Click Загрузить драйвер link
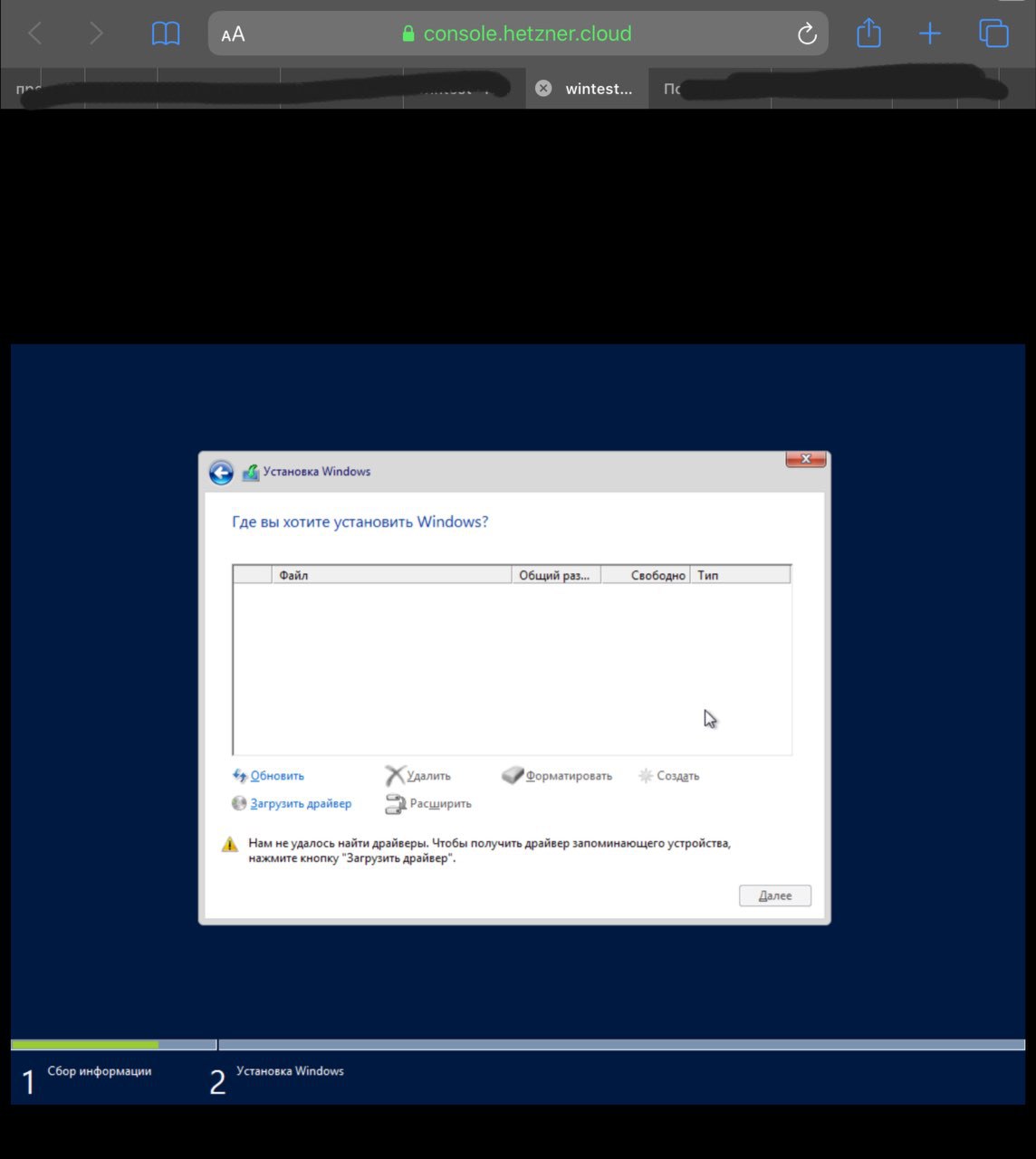This screenshot has width=1036, height=1159. pyautogui.click(x=301, y=803)
